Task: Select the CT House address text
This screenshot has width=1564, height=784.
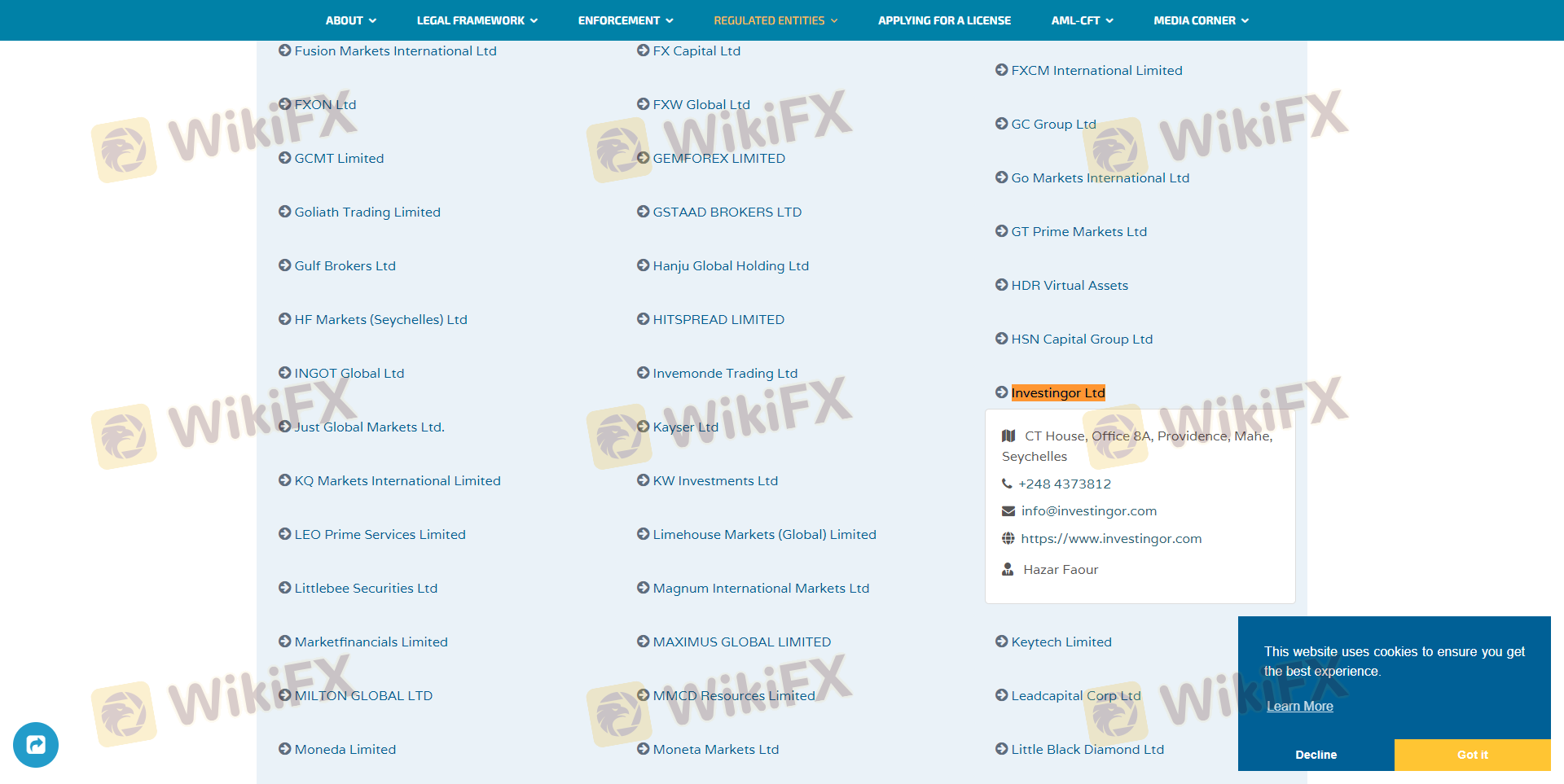Action: (x=1137, y=446)
